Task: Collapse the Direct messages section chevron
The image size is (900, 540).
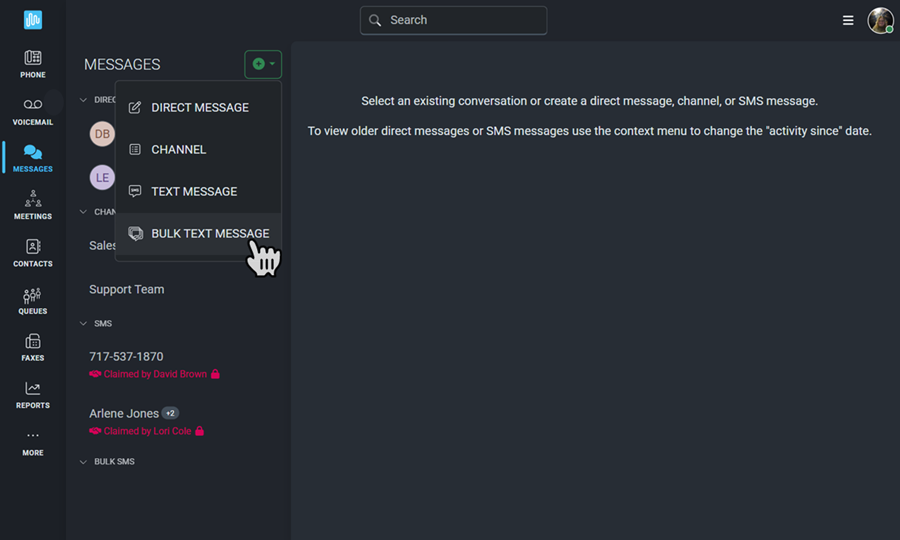Action: tap(83, 100)
